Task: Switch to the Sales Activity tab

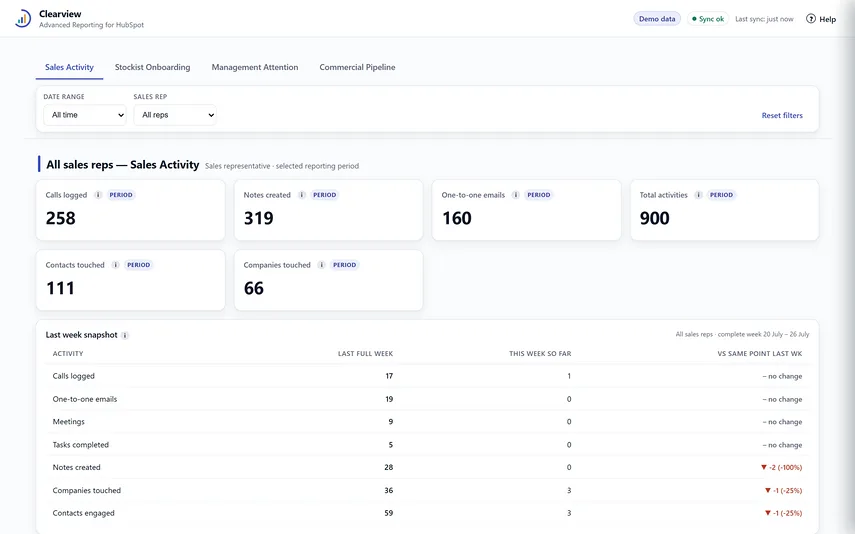Action: 69,67
